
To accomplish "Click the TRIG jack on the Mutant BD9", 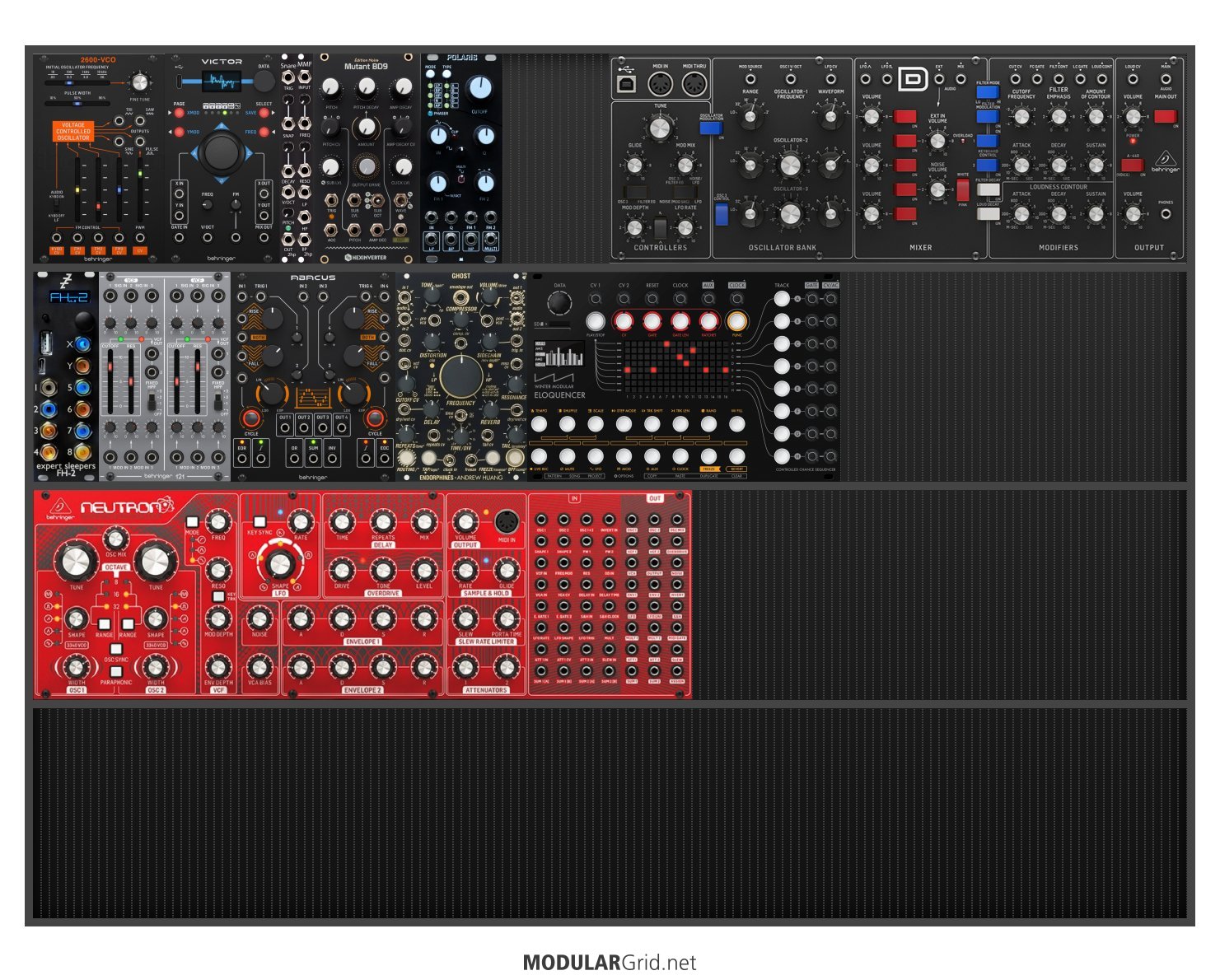I will coord(331,199).
